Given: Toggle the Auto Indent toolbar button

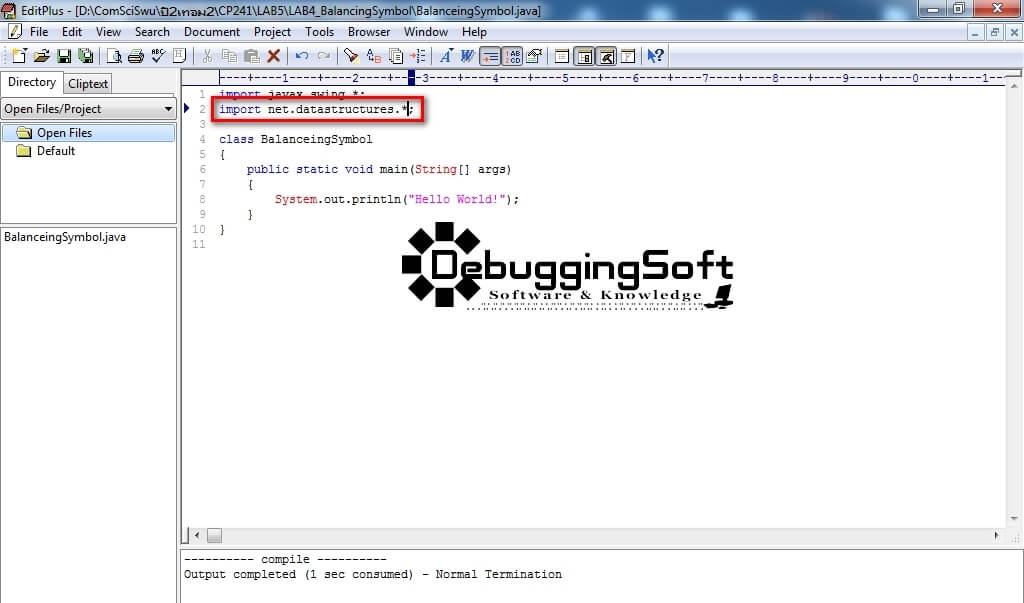Looking at the screenshot, I should click(490, 56).
